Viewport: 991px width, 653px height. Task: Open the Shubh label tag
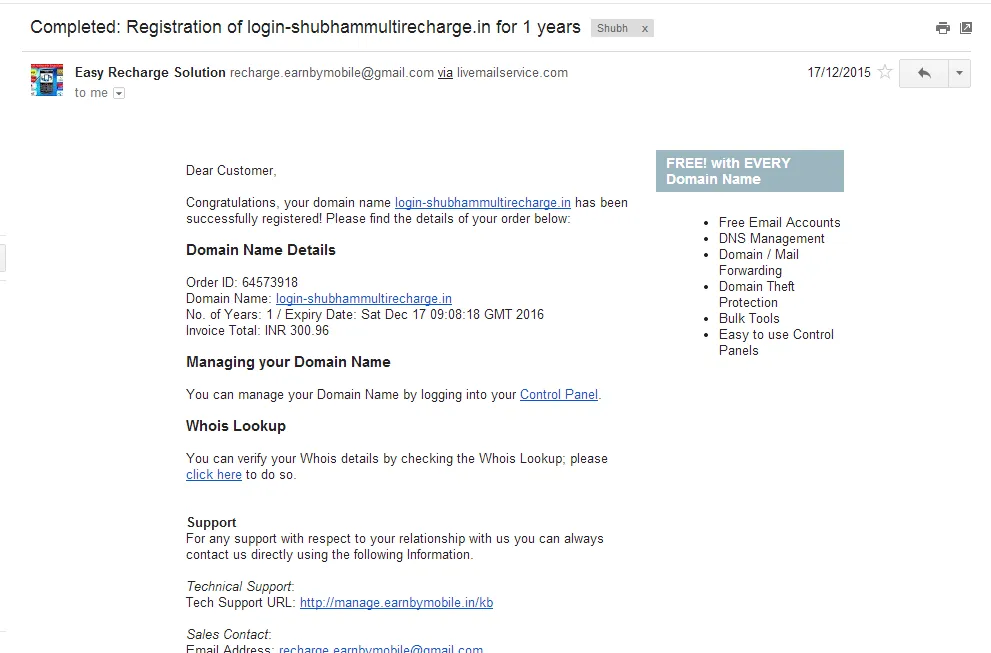pos(612,28)
